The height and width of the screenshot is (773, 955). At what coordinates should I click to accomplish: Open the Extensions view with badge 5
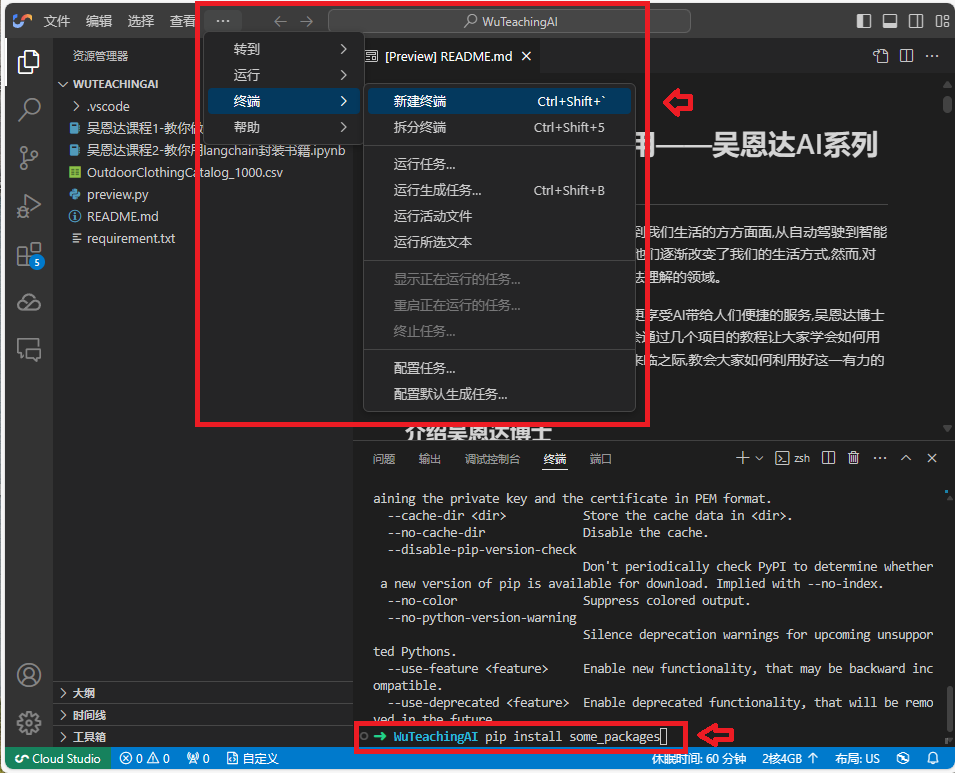tap(28, 255)
